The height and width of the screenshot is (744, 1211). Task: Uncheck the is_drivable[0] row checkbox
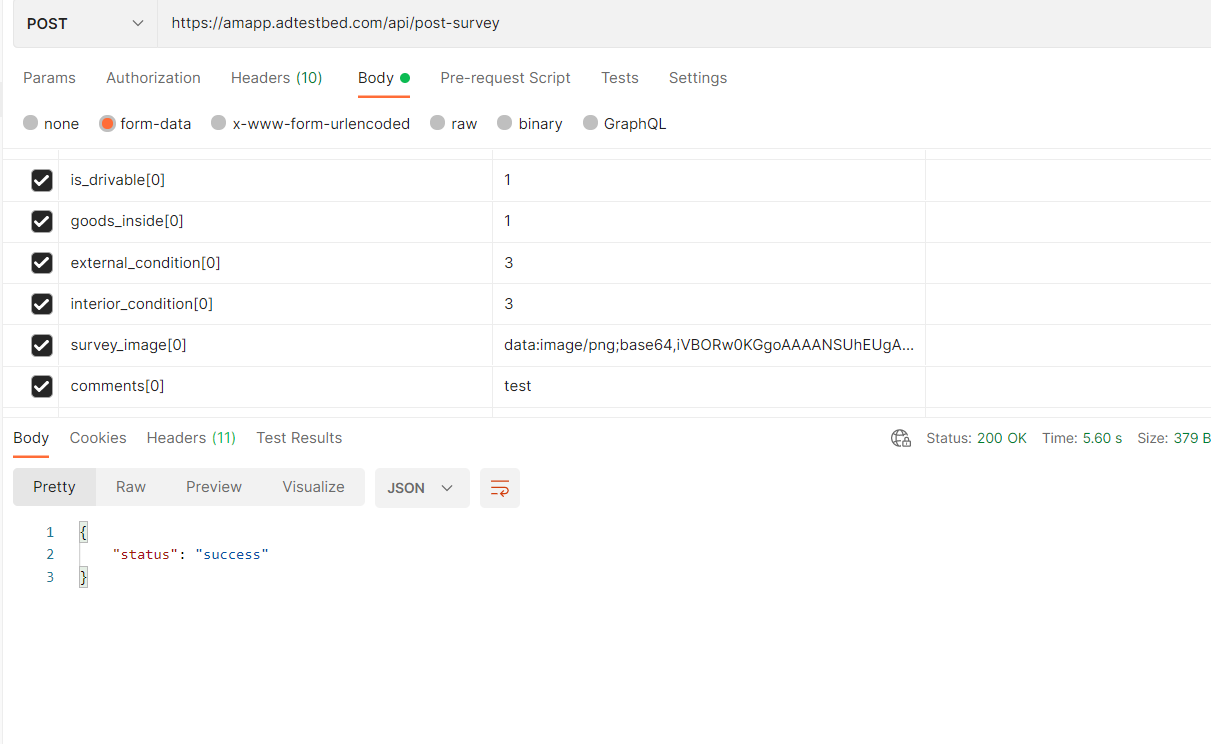(42, 180)
